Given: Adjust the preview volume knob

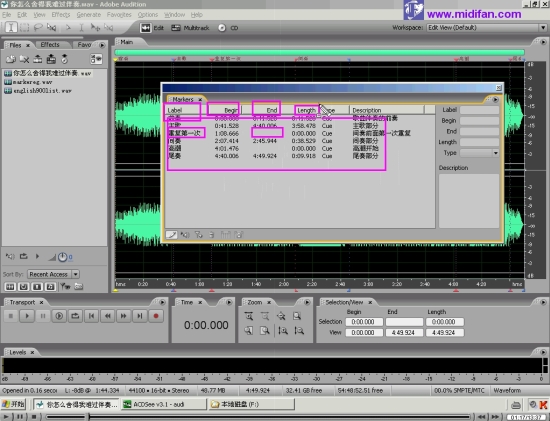Looking at the screenshot, I should pos(62,257).
